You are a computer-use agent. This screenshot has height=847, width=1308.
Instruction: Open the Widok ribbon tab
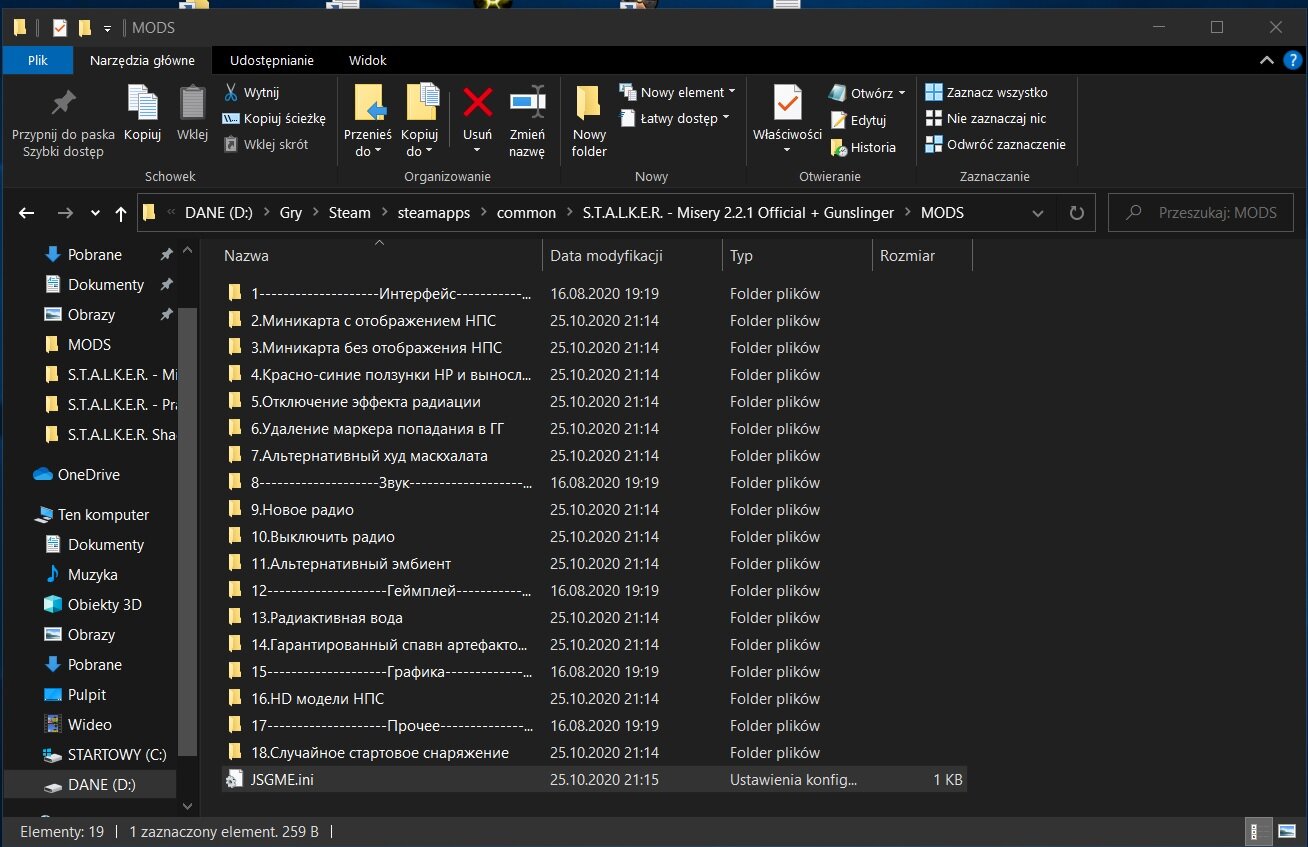tap(367, 60)
